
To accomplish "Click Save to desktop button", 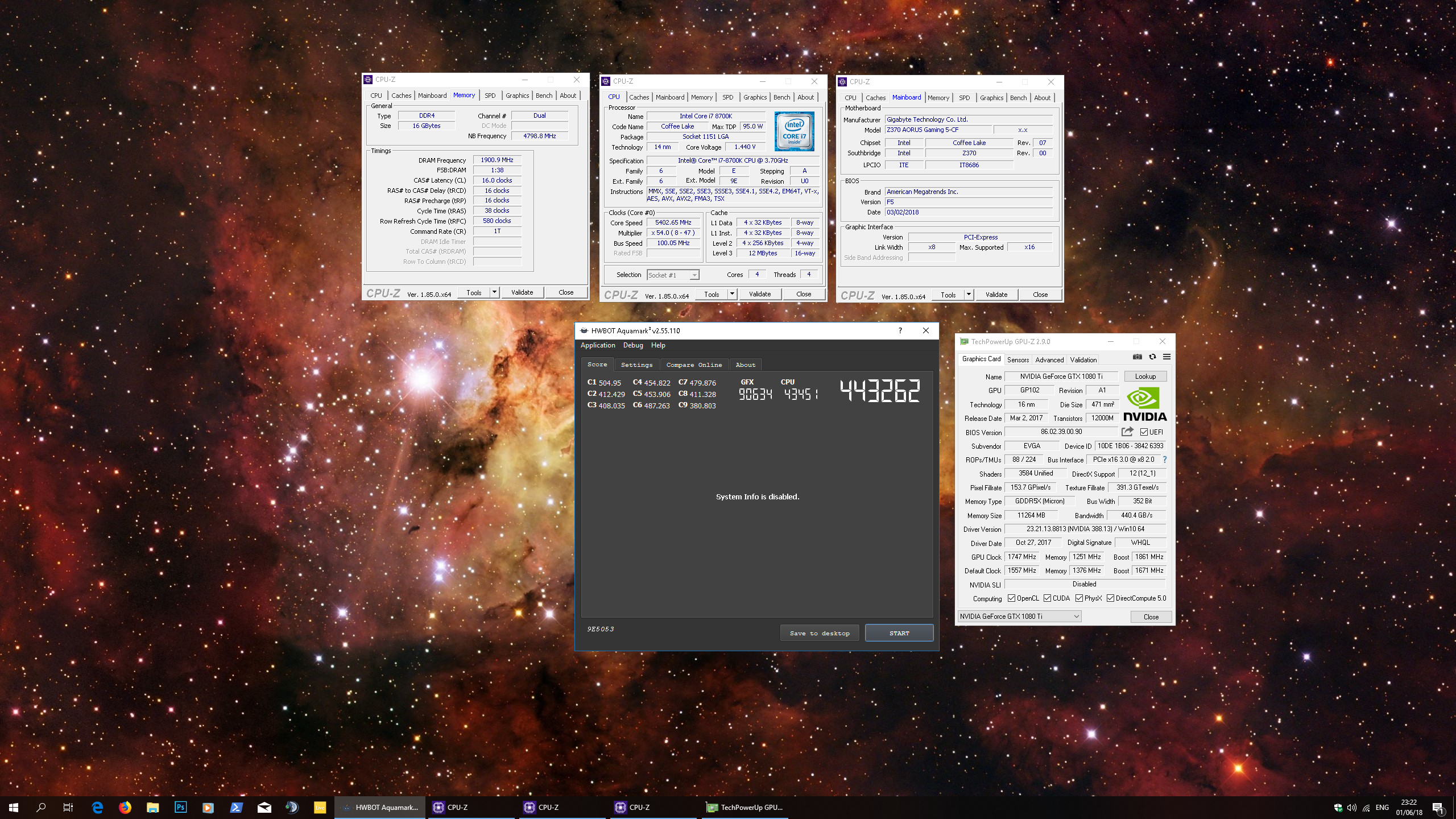I will click(x=820, y=633).
